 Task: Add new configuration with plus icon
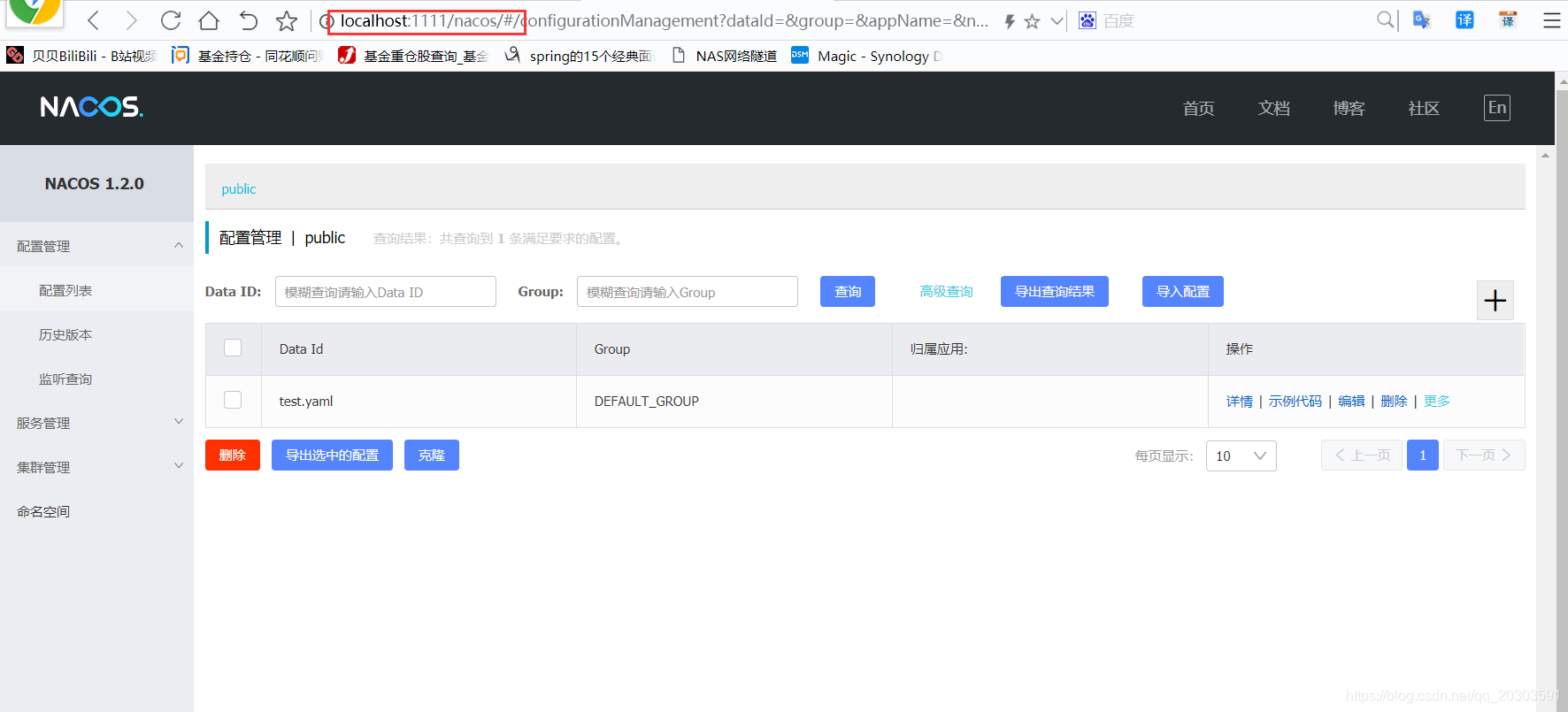(x=1495, y=301)
